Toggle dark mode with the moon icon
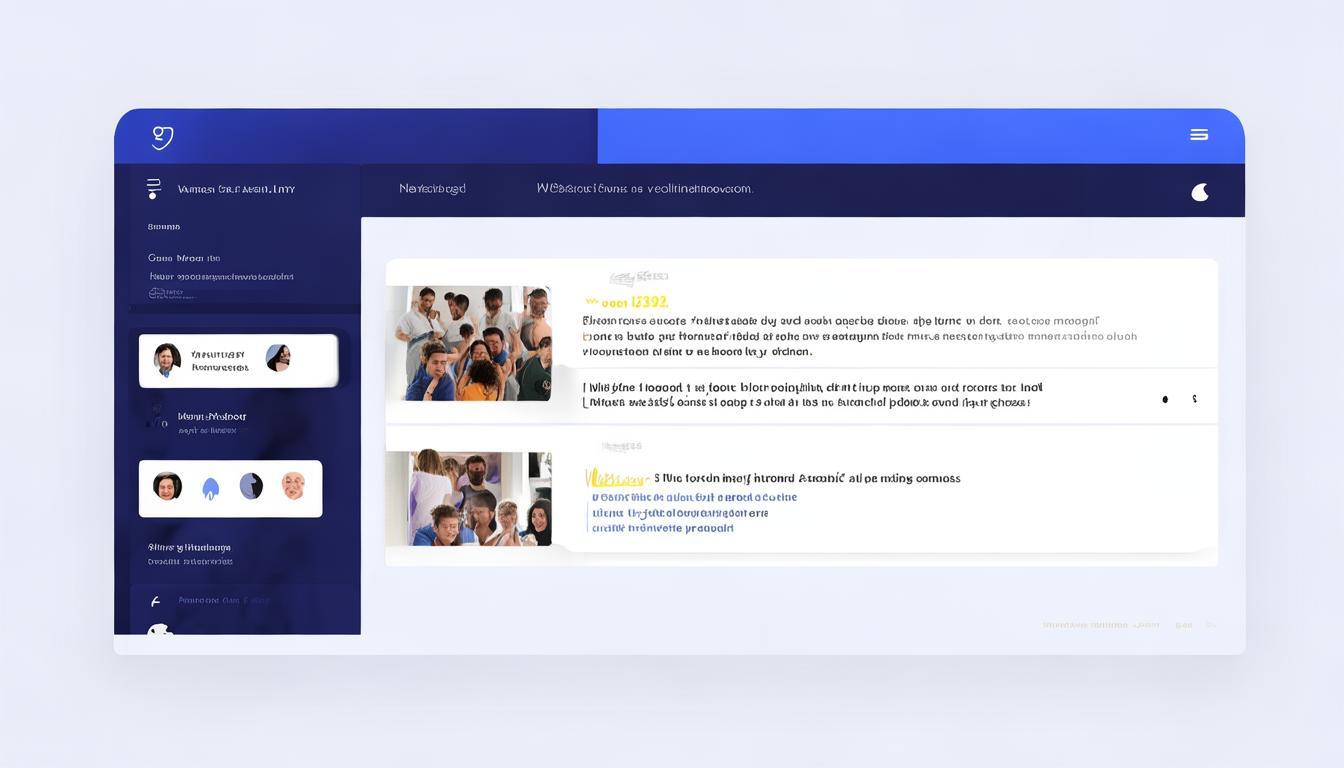Image resolution: width=1344 pixels, height=768 pixels. tap(1200, 192)
